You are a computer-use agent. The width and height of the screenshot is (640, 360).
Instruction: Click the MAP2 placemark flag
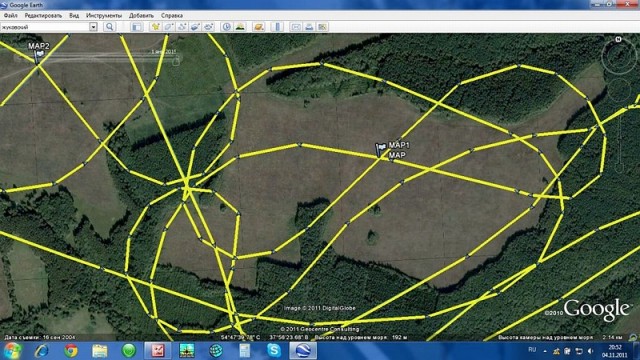[x=39, y=56]
